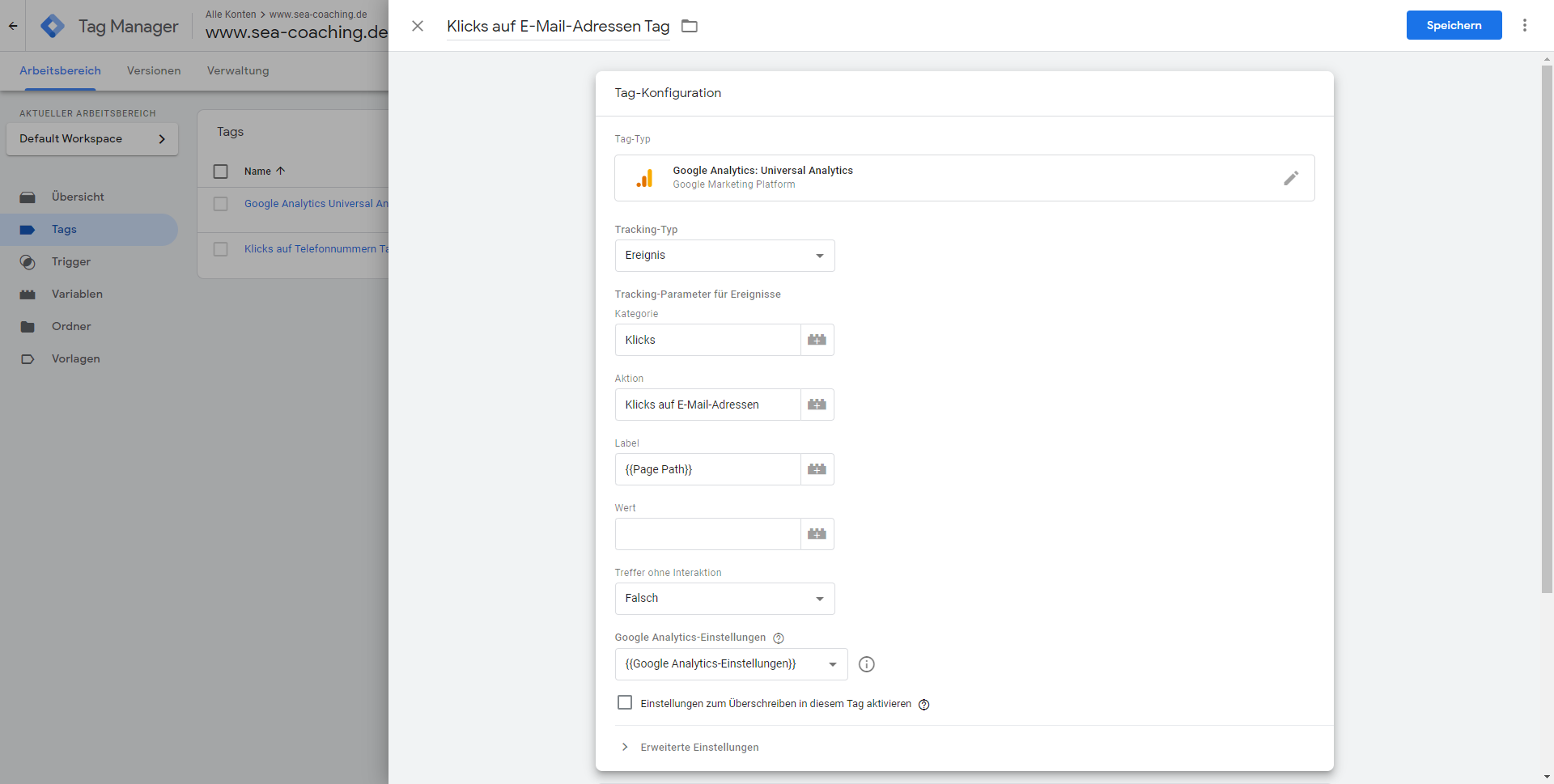Viewport: 1554px width, 784px height.
Task: Click the scrollbar up arrow
Action: click(1547, 59)
